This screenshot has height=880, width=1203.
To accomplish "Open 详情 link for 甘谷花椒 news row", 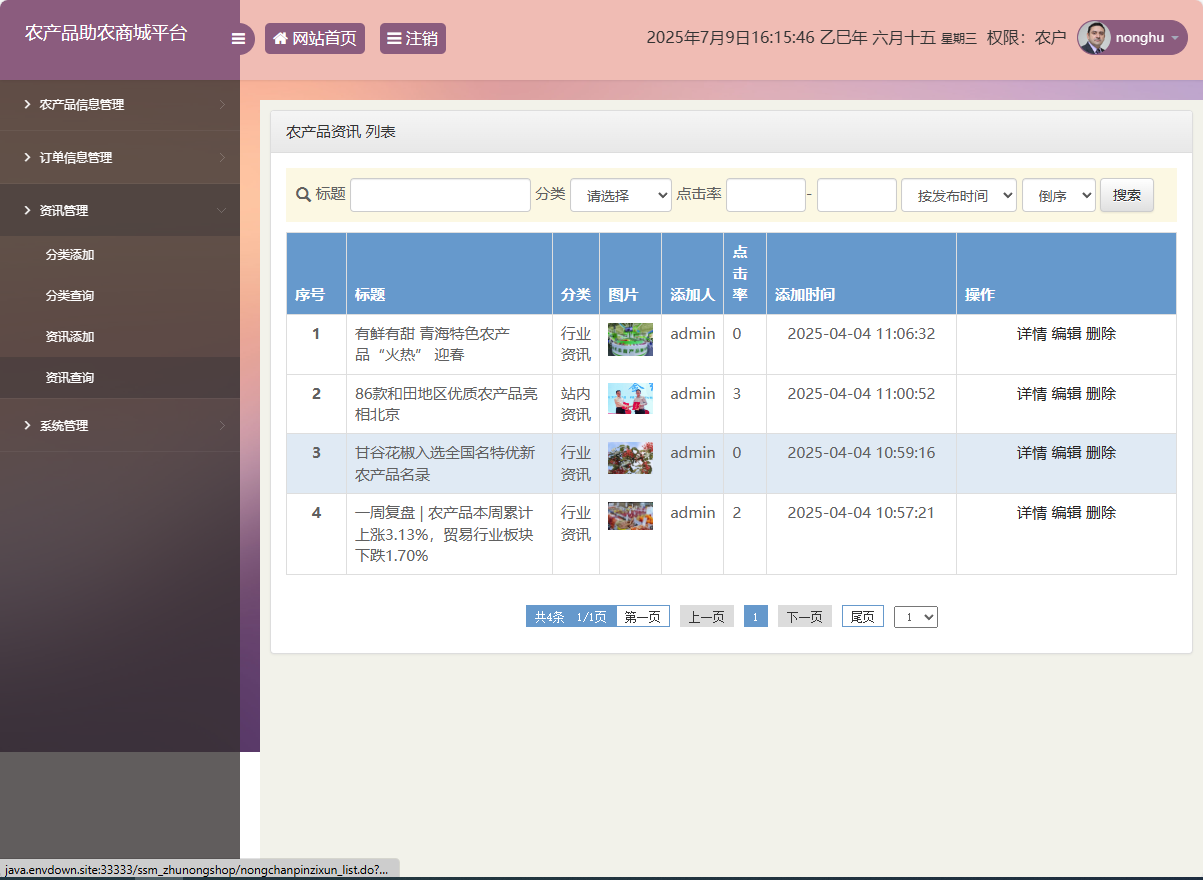I will pyautogui.click(x=1031, y=452).
